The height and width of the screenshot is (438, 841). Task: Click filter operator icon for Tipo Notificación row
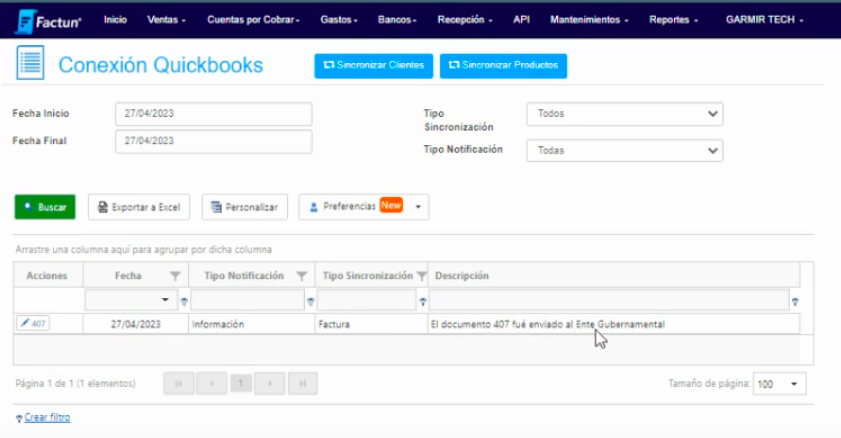coord(310,302)
